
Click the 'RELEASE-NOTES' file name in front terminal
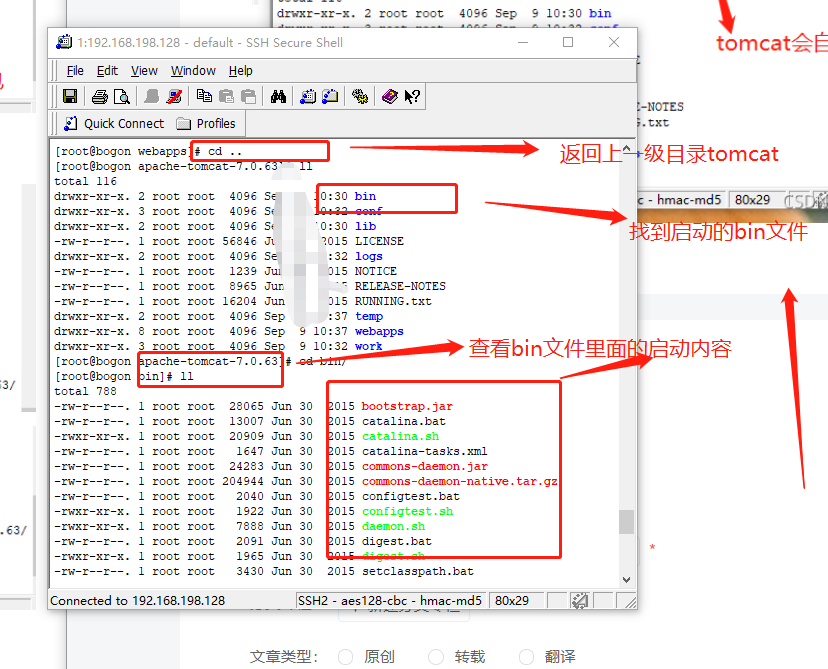pos(400,286)
